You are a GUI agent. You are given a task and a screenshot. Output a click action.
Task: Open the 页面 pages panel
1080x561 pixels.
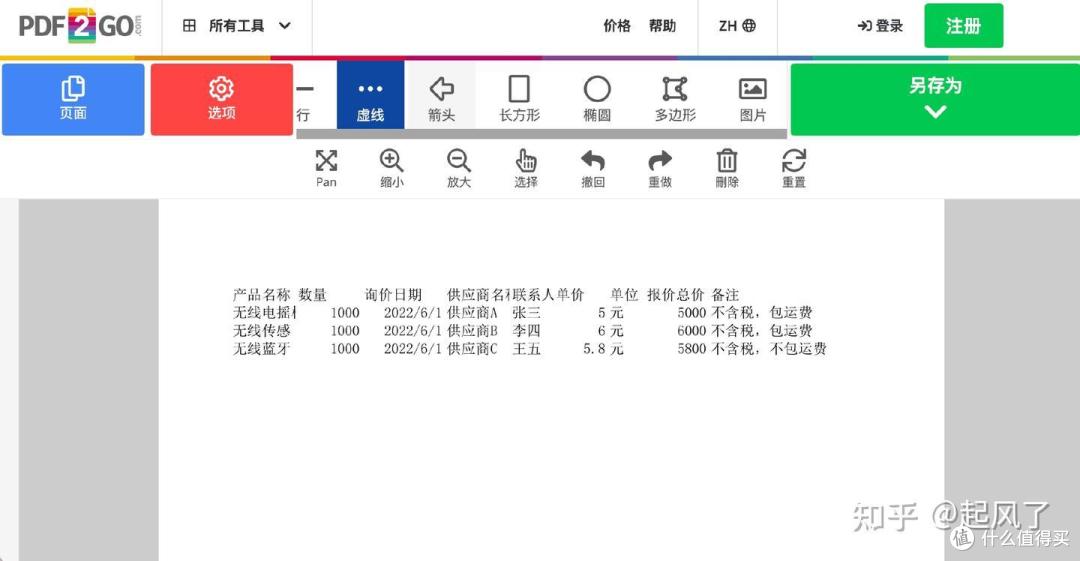click(x=73, y=99)
